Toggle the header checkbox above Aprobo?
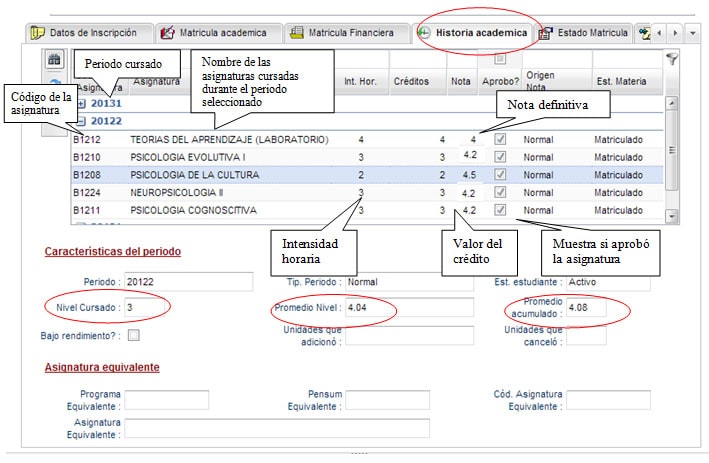The image size is (709, 463). click(x=500, y=59)
